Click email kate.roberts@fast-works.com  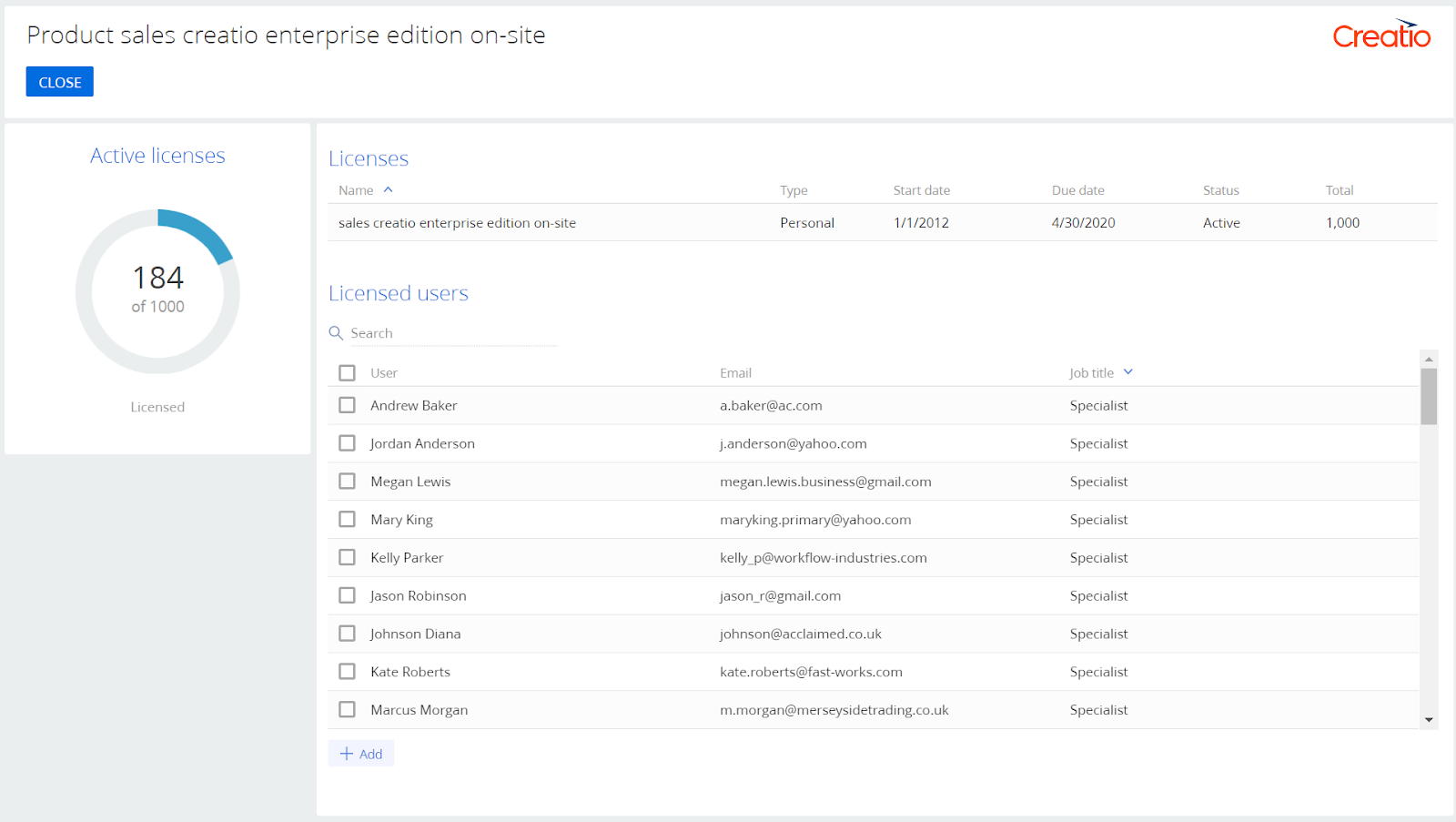[x=811, y=672]
